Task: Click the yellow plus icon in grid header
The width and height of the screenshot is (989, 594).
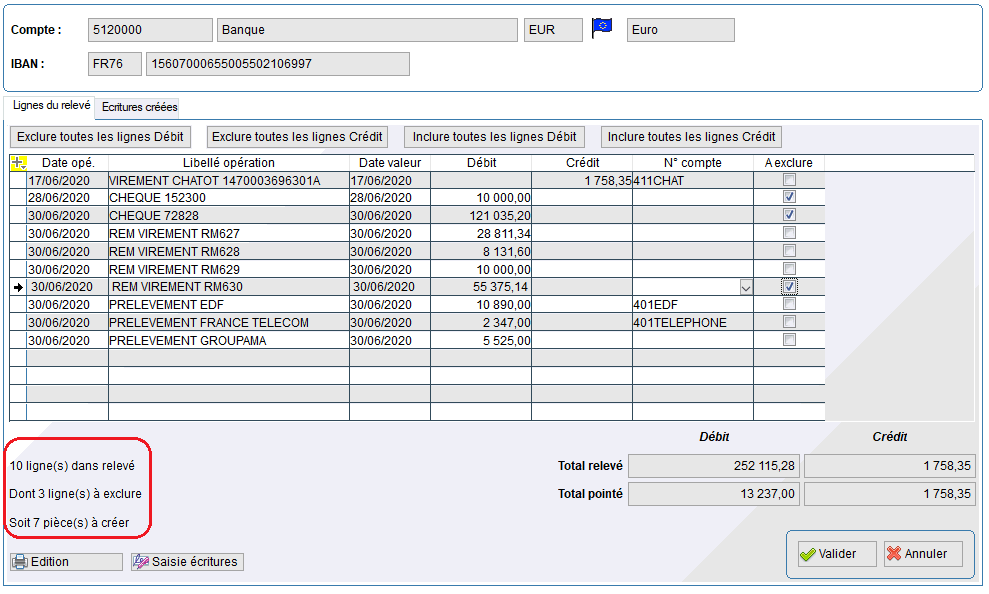Action: (x=18, y=163)
